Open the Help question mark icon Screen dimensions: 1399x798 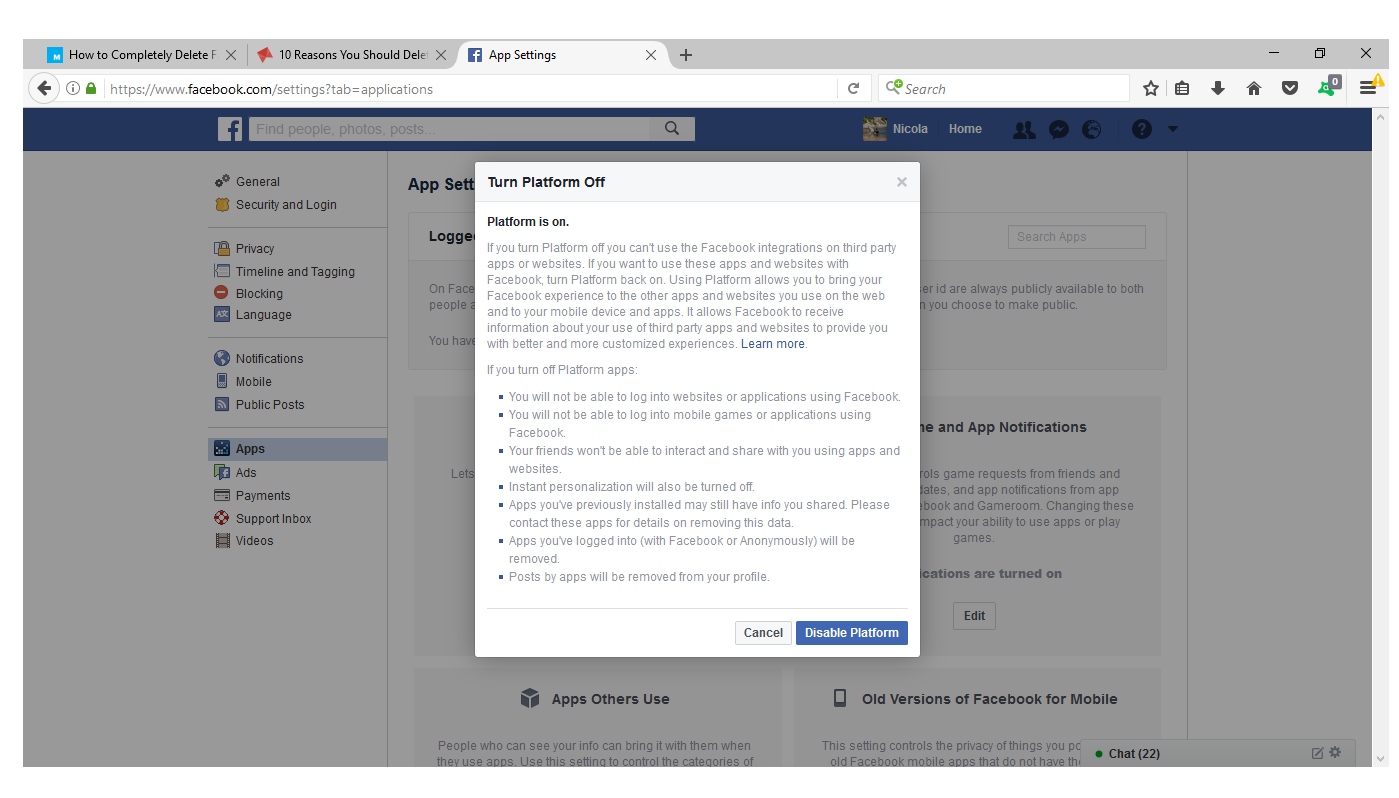pos(1142,129)
